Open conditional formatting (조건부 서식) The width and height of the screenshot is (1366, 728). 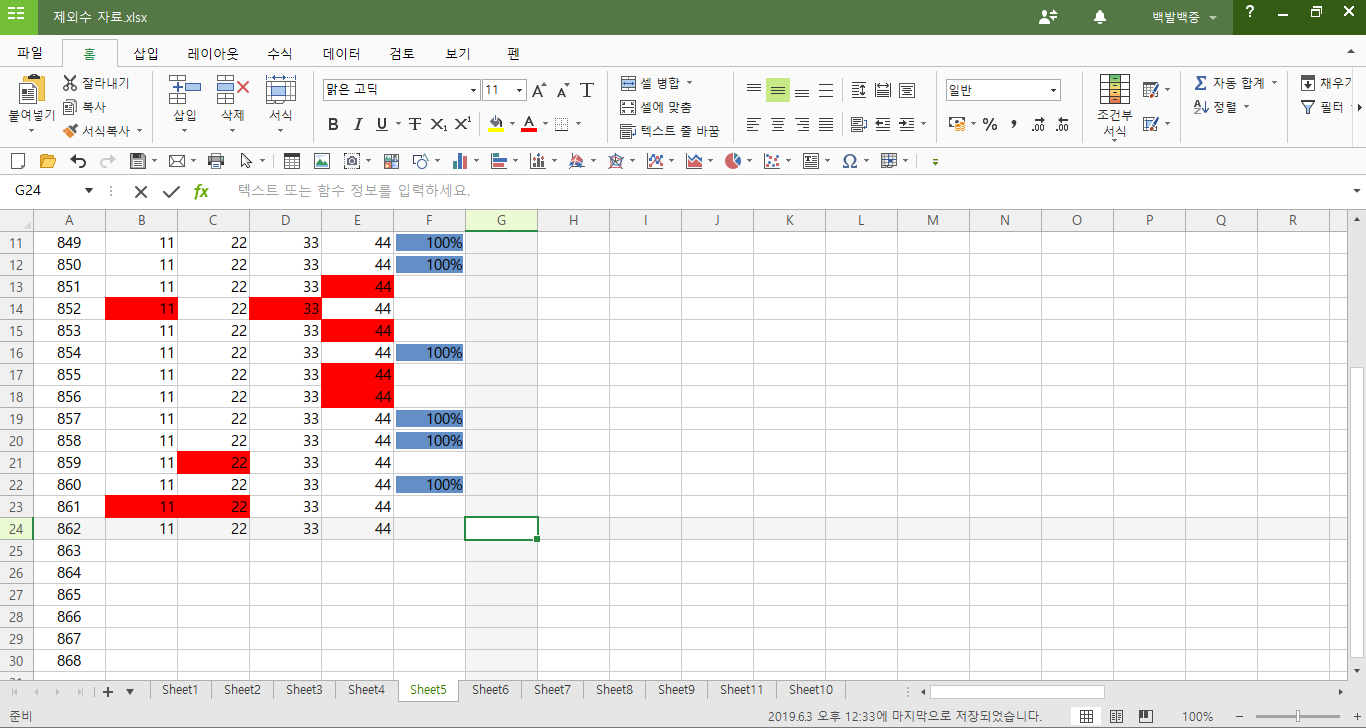pyautogui.click(x=1114, y=105)
